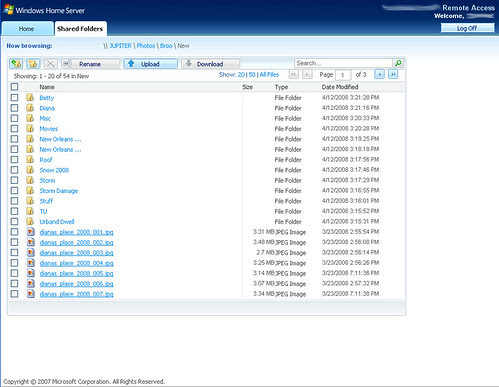Image resolution: width=499 pixels, height=387 pixels.
Task: Click the Windows Home Server logo
Action: tap(44, 10)
